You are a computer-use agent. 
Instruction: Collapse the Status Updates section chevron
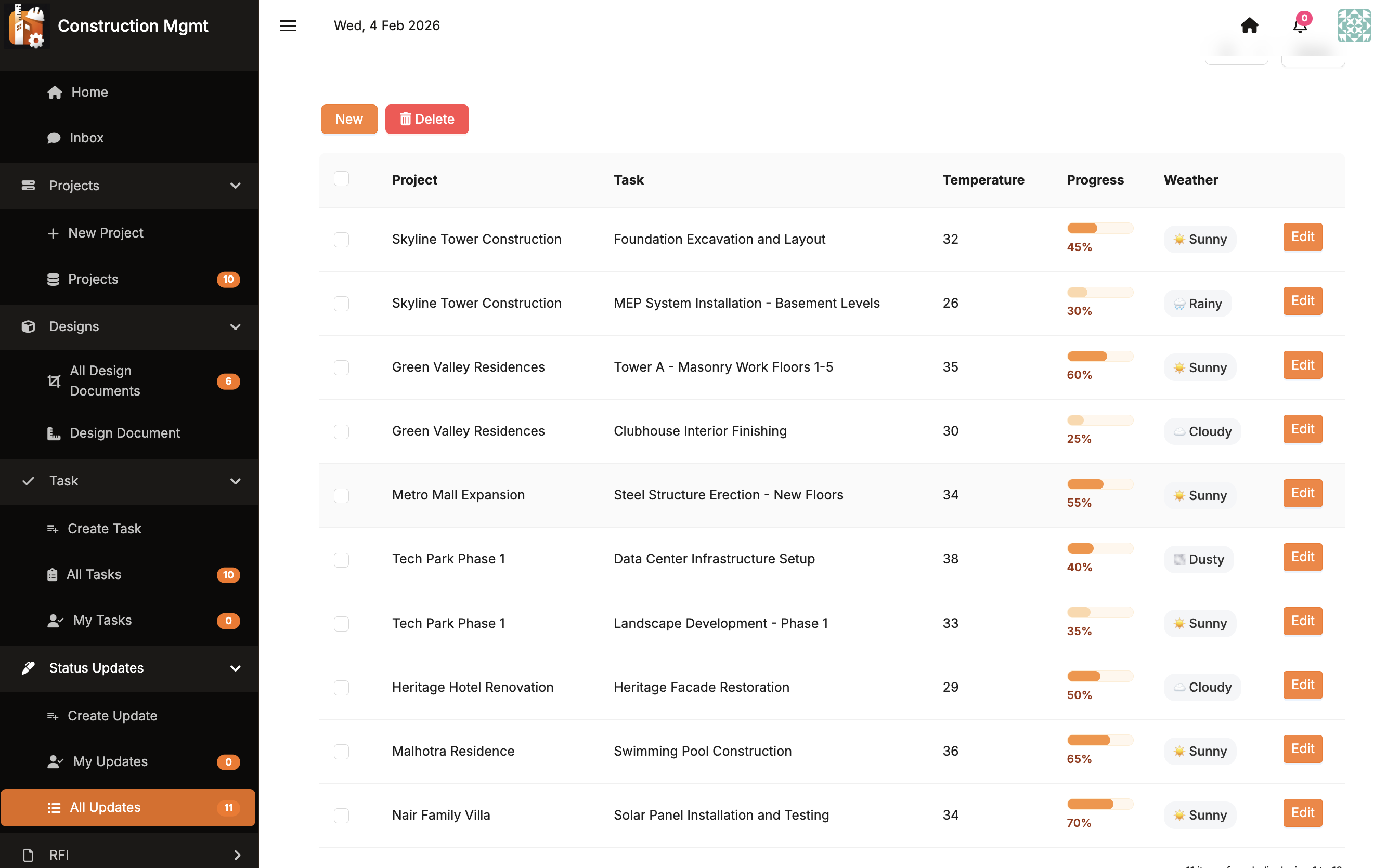pos(235,668)
